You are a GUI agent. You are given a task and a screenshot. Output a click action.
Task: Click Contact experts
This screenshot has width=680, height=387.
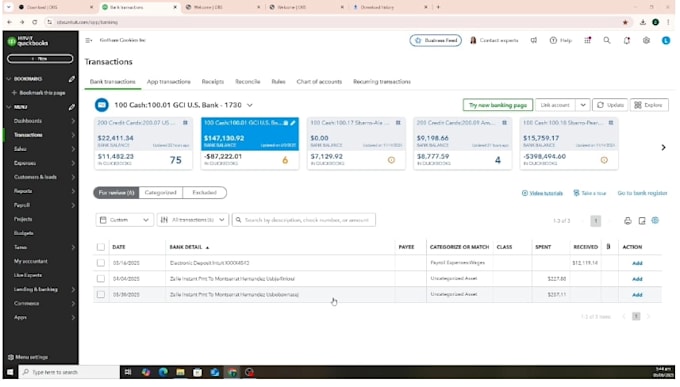494,40
